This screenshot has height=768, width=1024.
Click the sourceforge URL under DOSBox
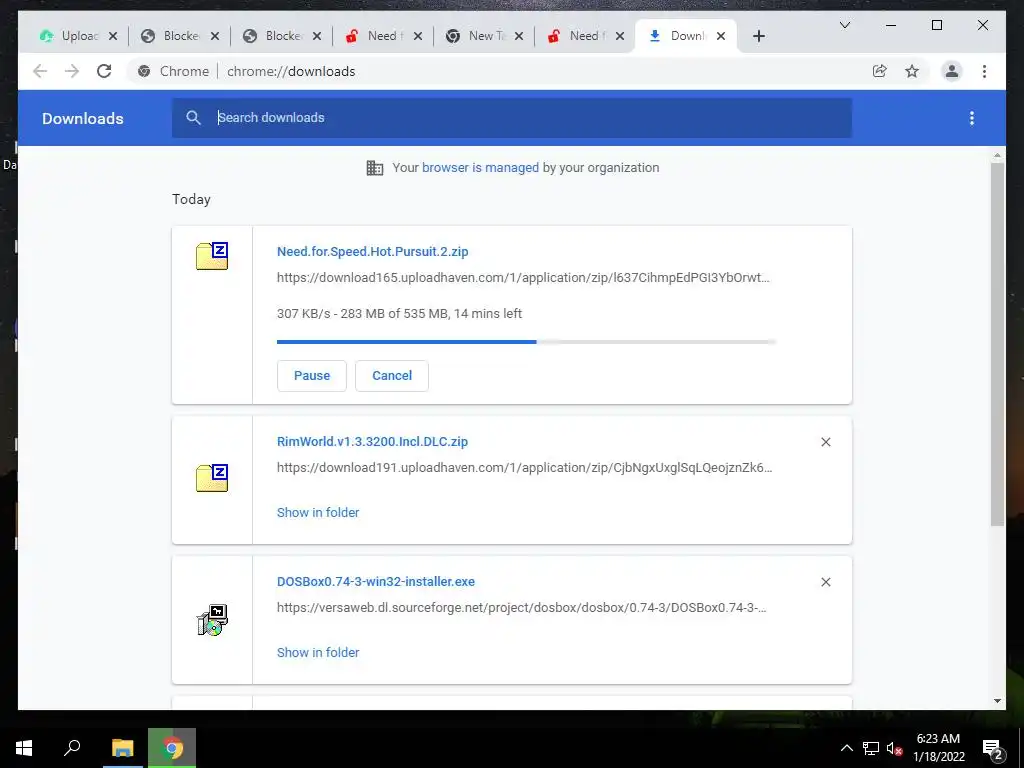522,607
